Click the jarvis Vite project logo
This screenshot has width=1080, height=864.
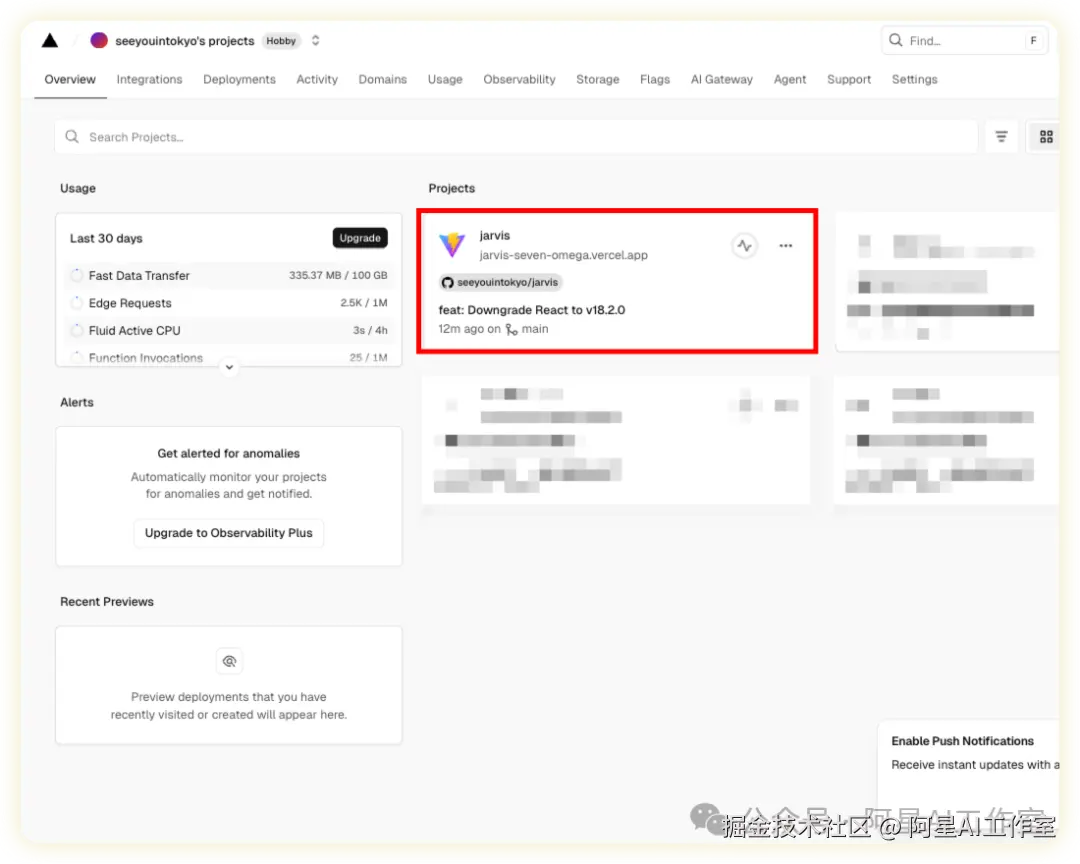pyautogui.click(x=453, y=245)
